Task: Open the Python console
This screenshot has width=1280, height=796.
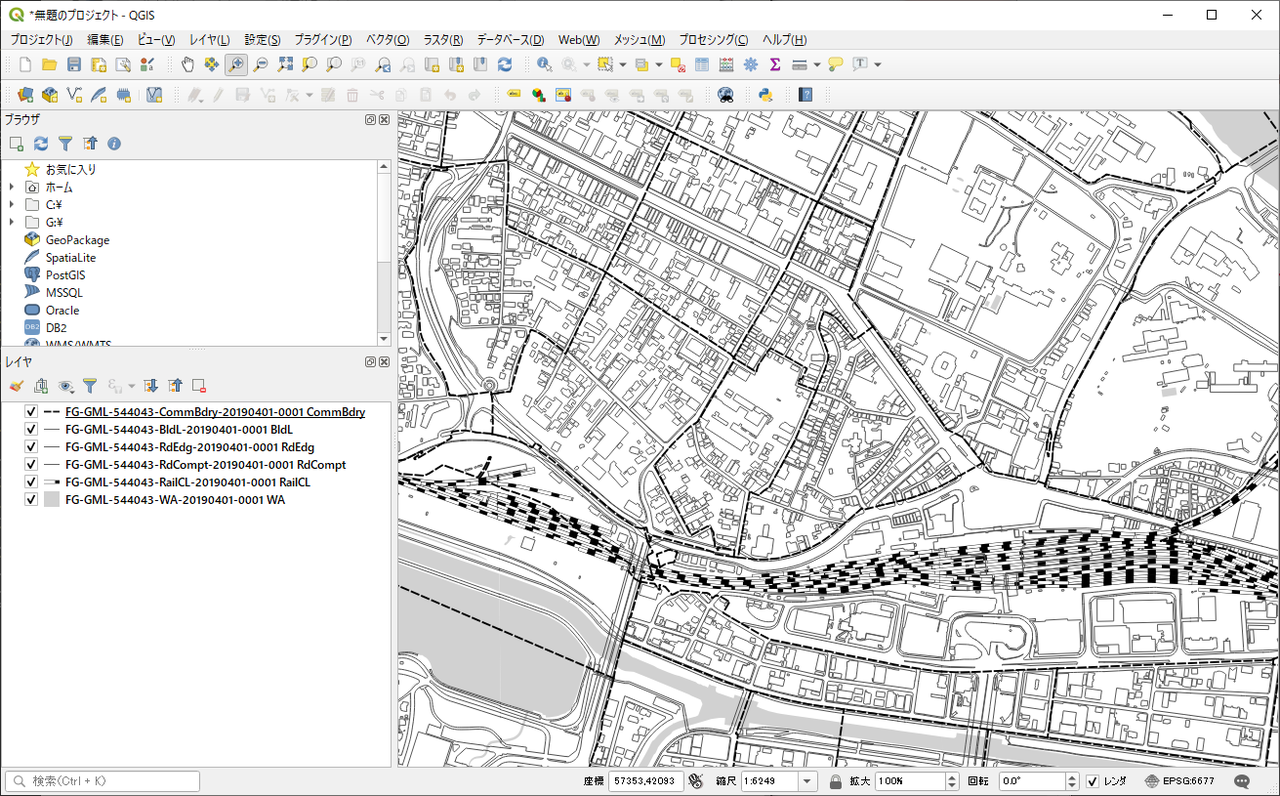Action: (x=765, y=95)
